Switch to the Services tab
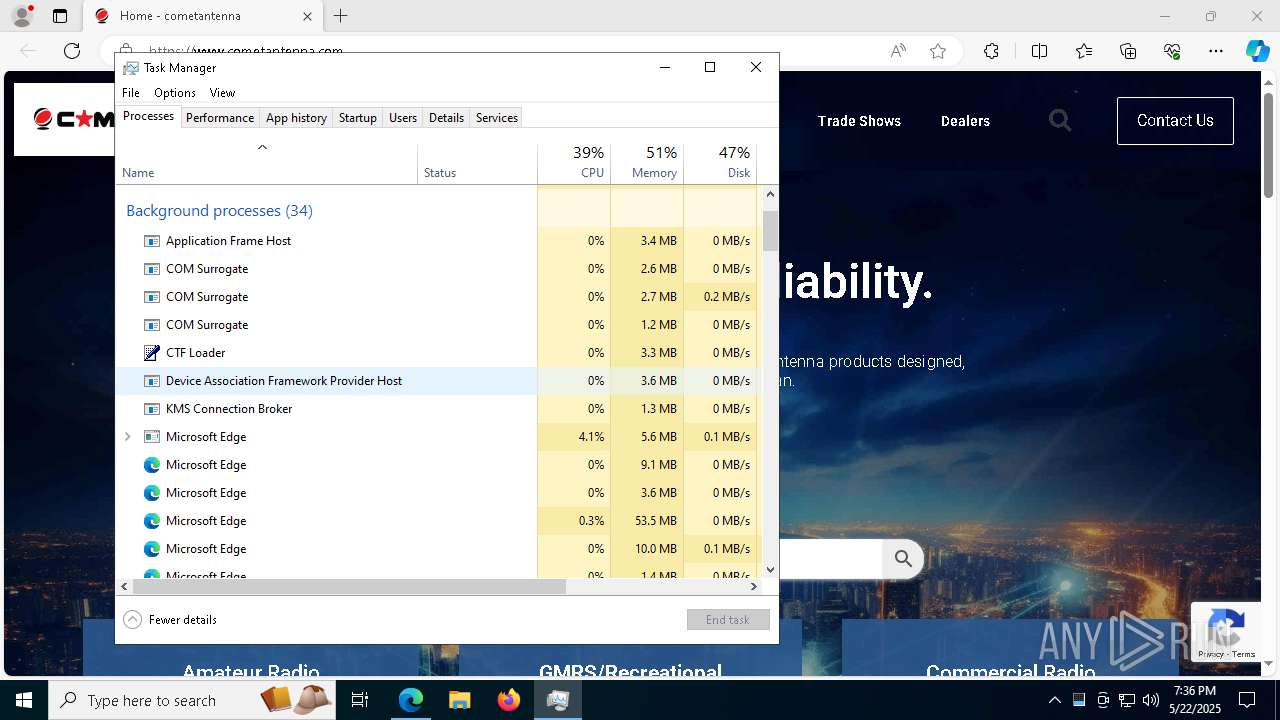This screenshot has width=1280, height=720. pyautogui.click(x=497, y=118)
